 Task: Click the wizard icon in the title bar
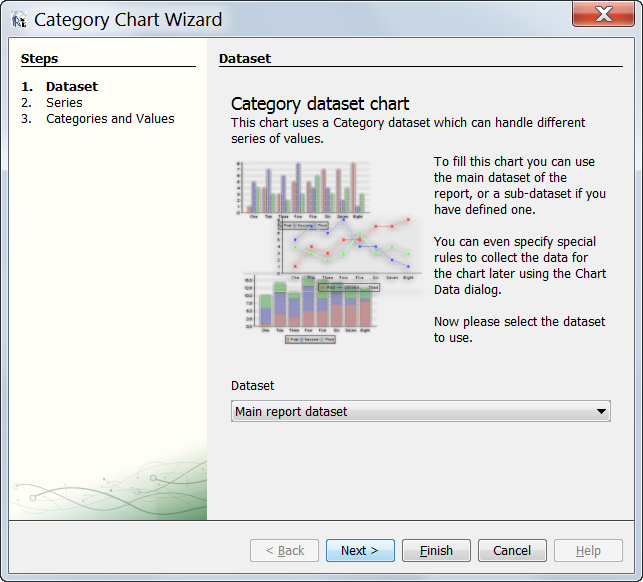(x=19, y=19)
